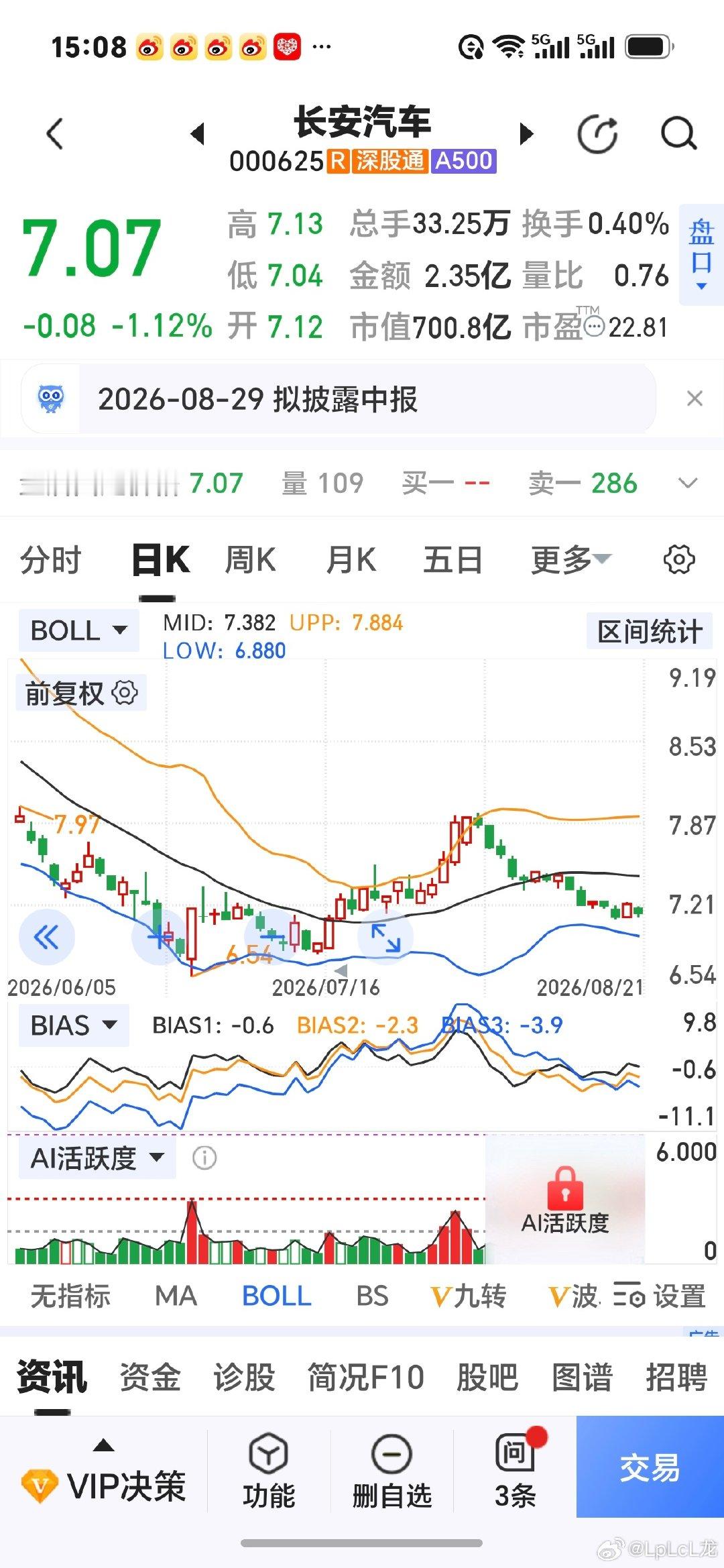Tap the back arrow icon
Viewport: 724px width, 1568px height.
(x=56, y=133)
